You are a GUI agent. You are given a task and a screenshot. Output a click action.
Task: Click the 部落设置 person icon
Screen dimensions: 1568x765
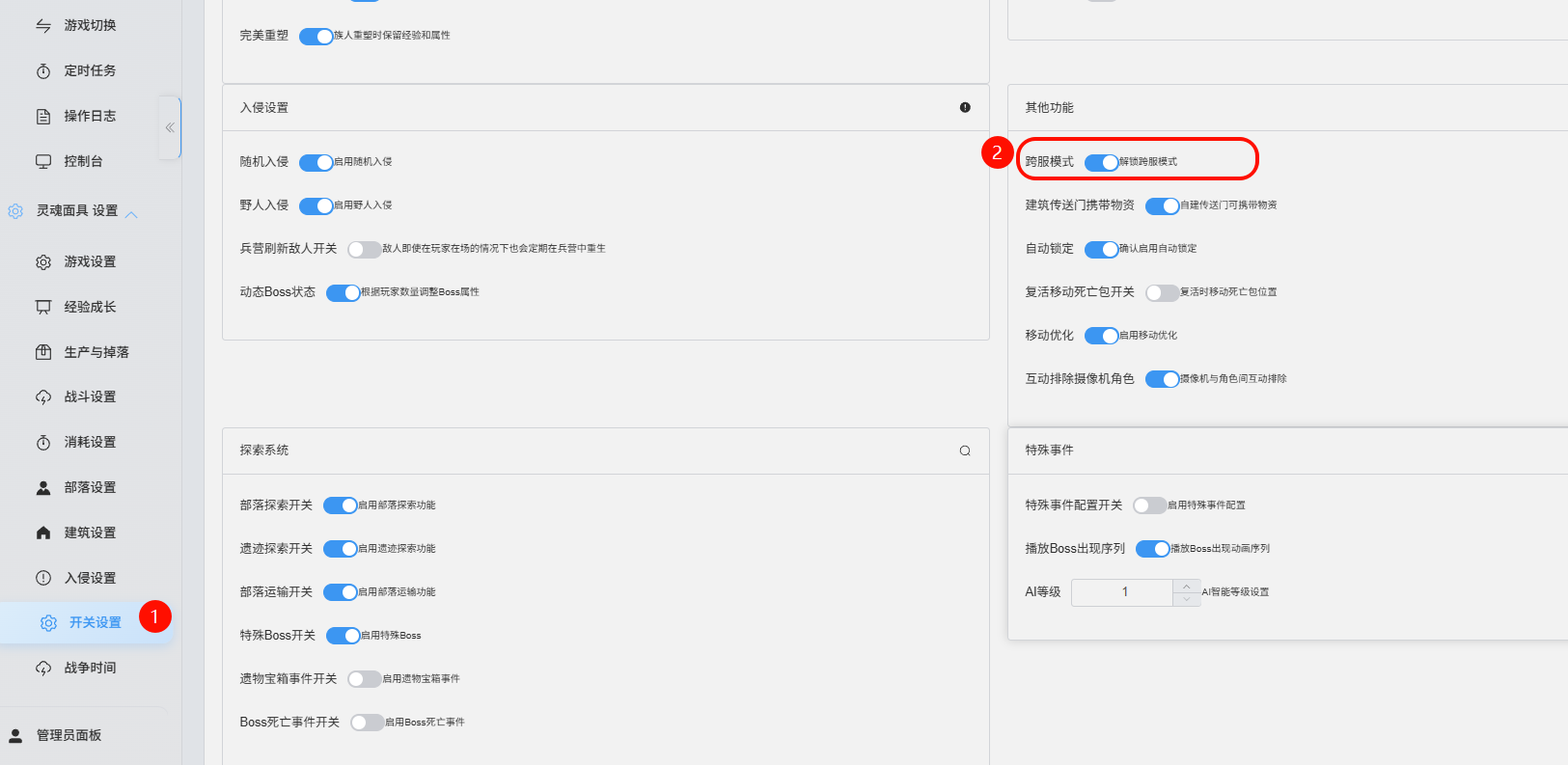(43, 488)
